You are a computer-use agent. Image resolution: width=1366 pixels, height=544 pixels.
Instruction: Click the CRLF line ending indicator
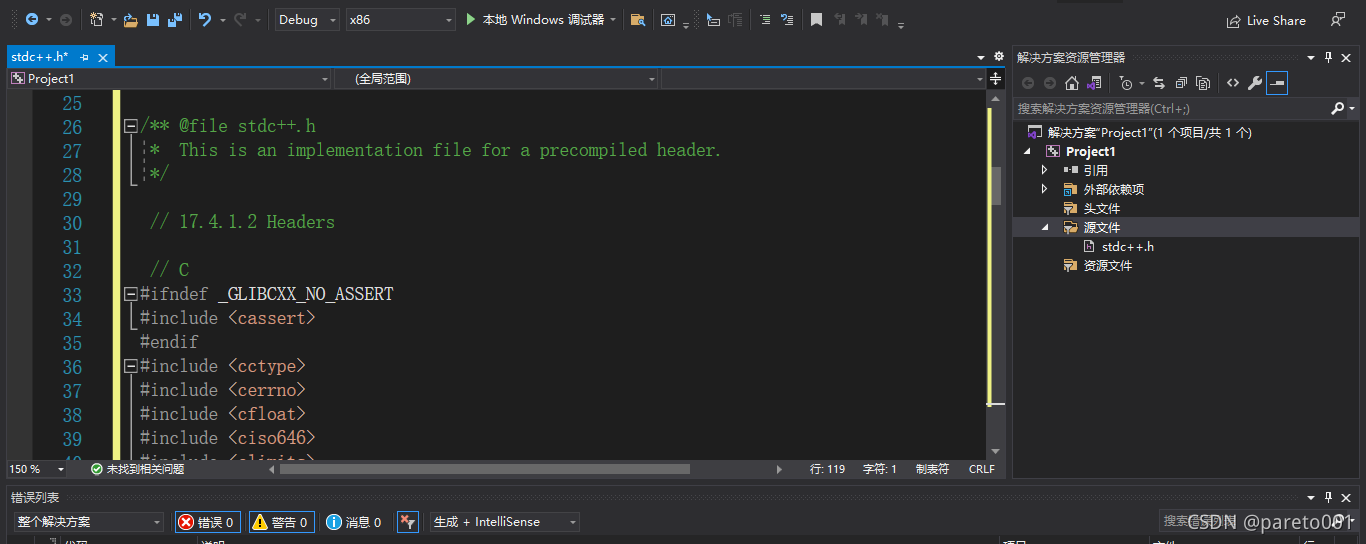coord(982,468)
